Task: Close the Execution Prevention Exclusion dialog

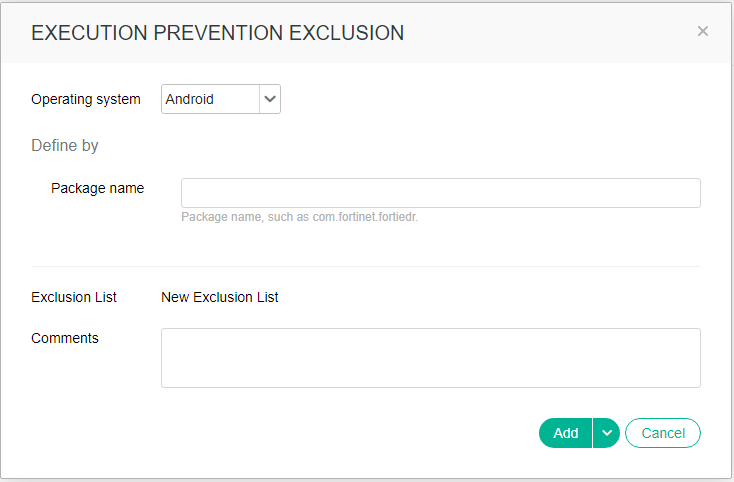Action: click(702, 31)
